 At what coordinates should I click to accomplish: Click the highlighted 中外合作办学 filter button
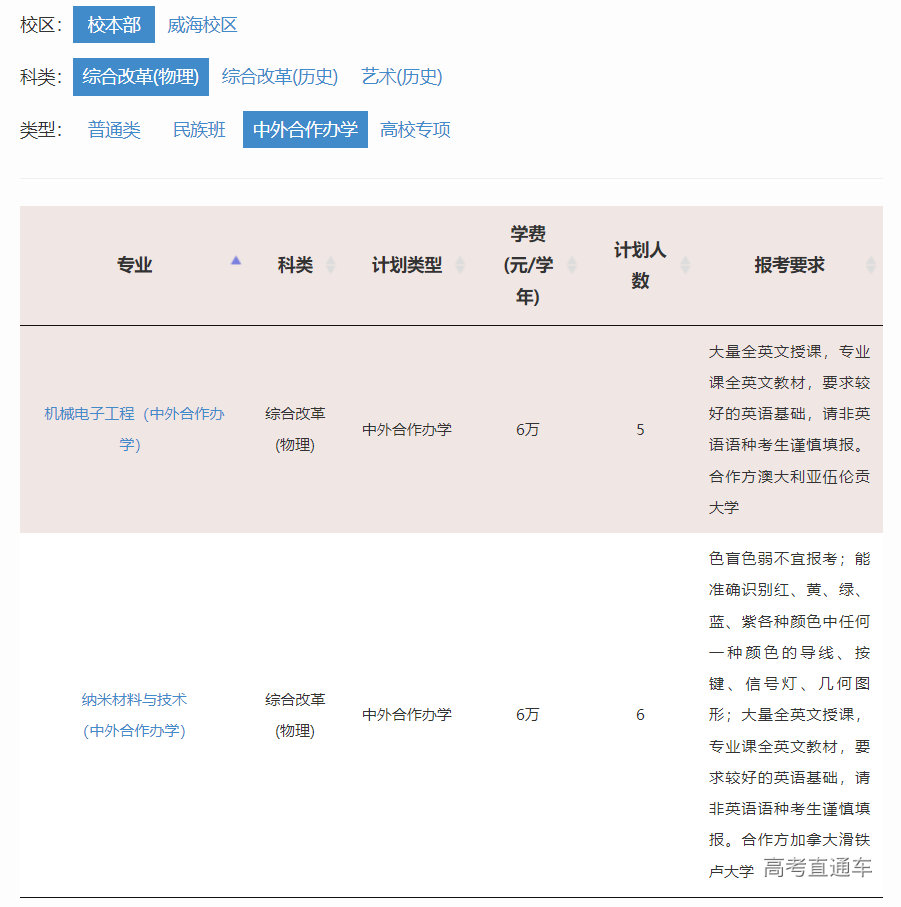(x=305, y=129)
